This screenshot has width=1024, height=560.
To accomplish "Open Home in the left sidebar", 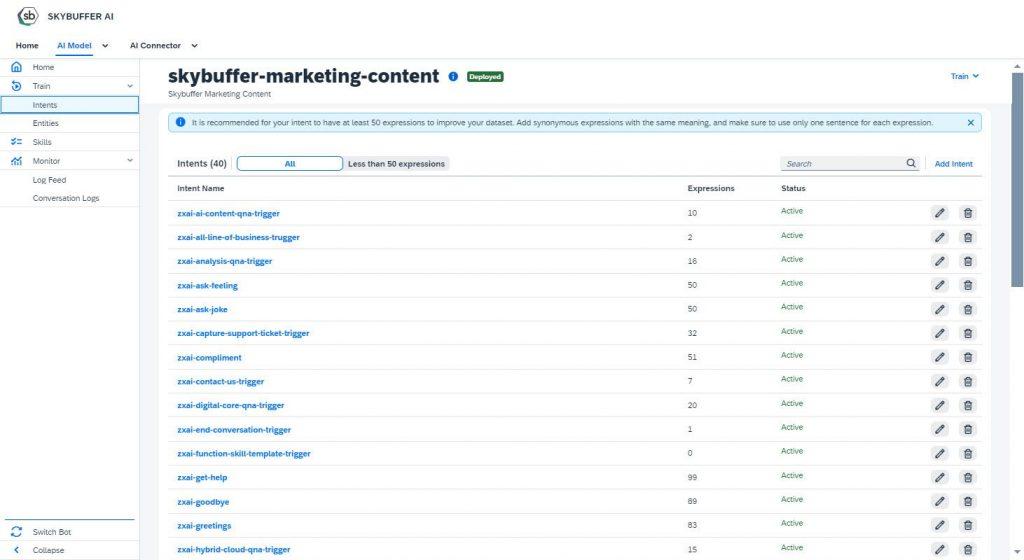I will click(x=69, y=67).
